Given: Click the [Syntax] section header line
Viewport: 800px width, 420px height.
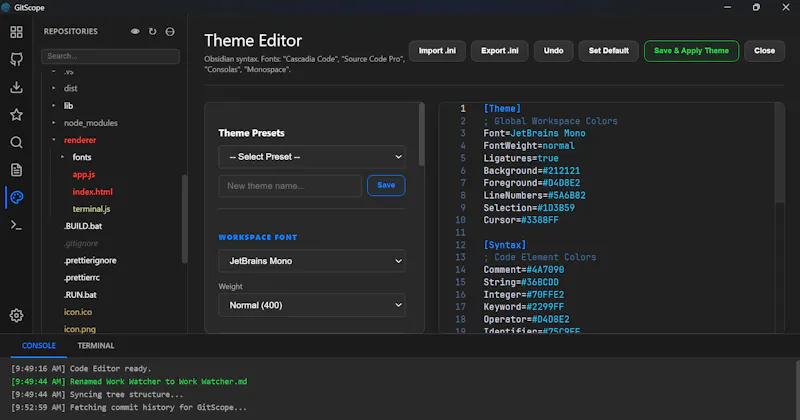Looking at the screenshot, I should click(505, 245).
